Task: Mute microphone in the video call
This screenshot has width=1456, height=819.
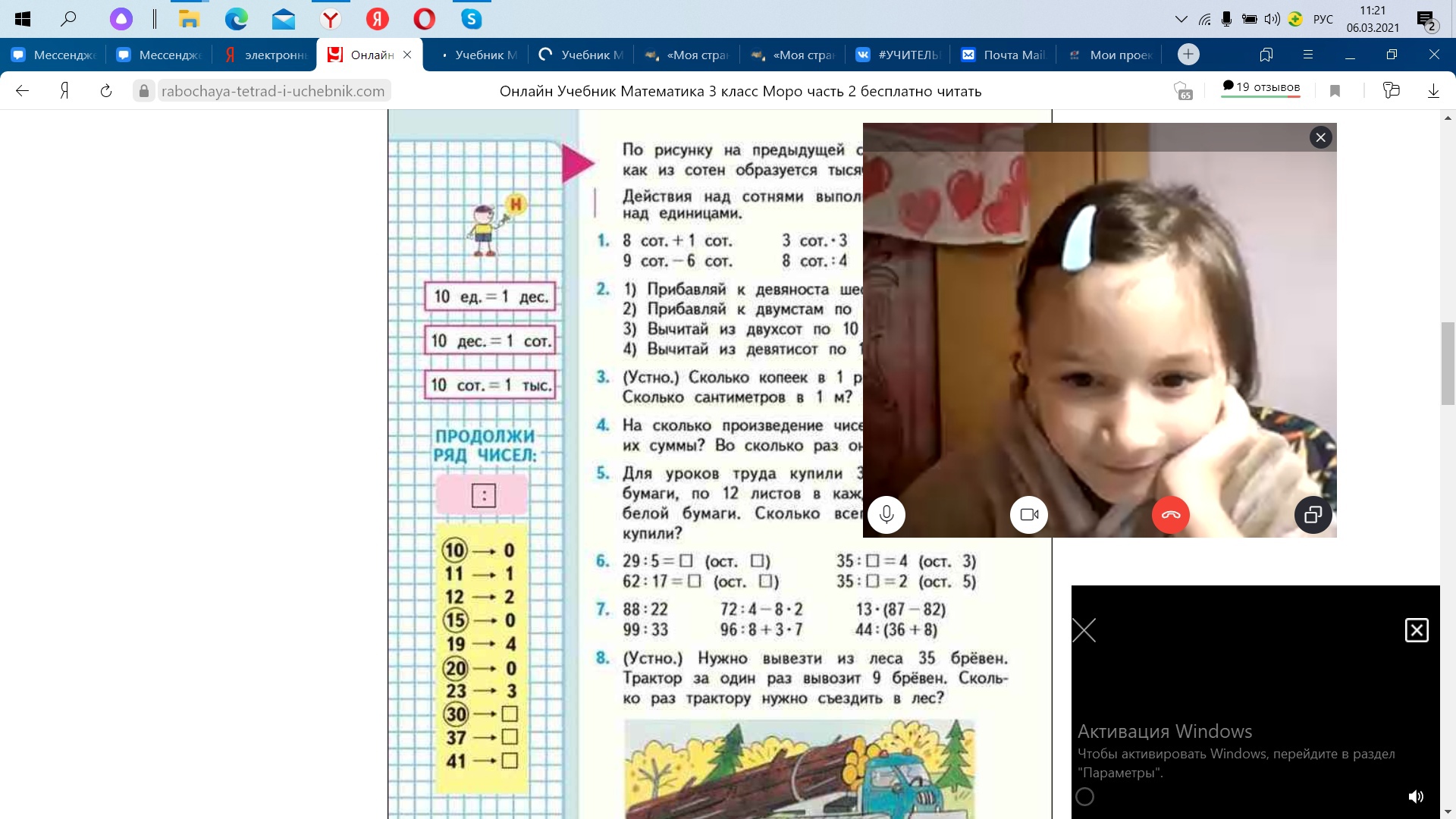Action: [x=886, y=515]
